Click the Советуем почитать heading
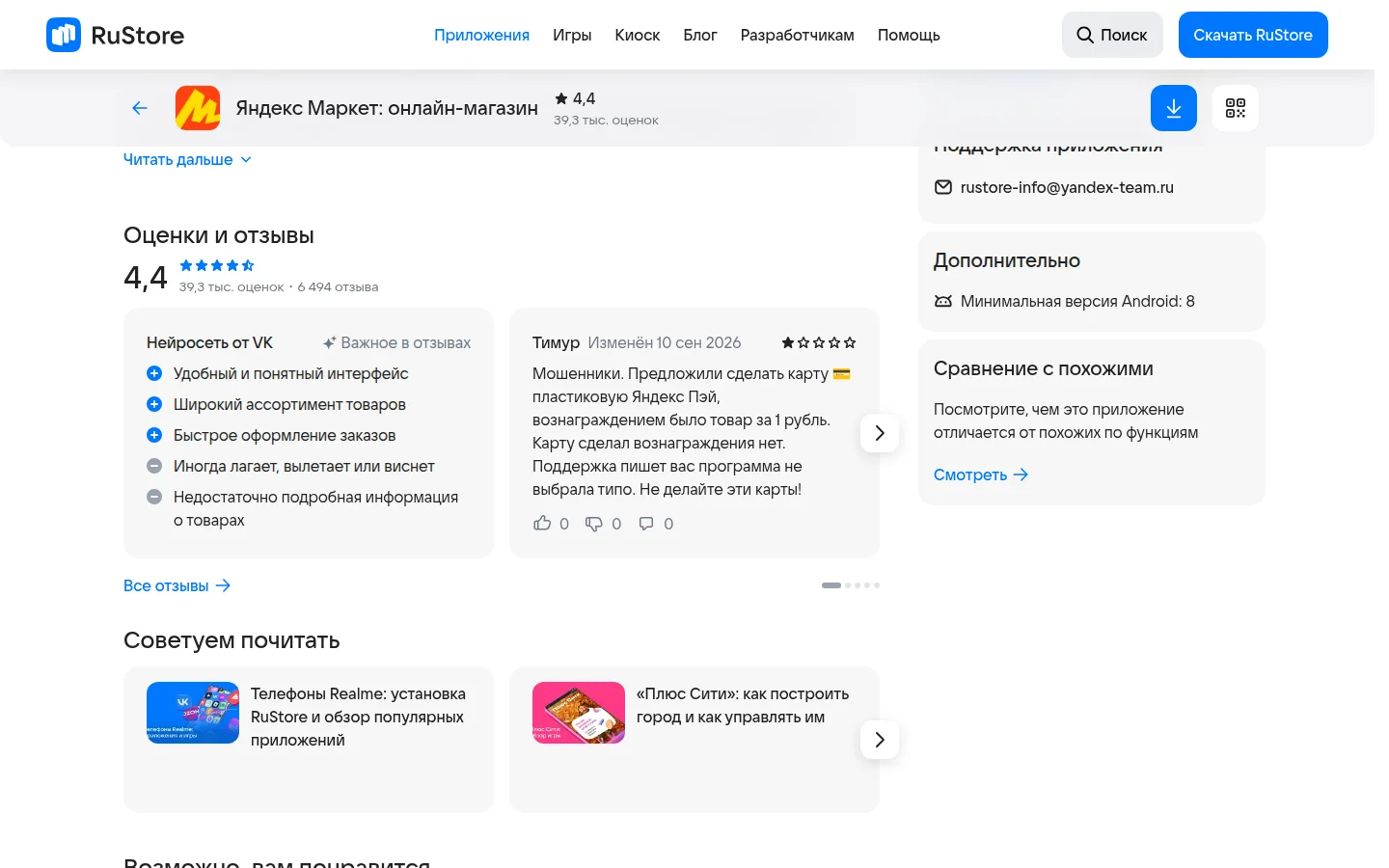Screen dimensions: 1389x868 point(231,640)
